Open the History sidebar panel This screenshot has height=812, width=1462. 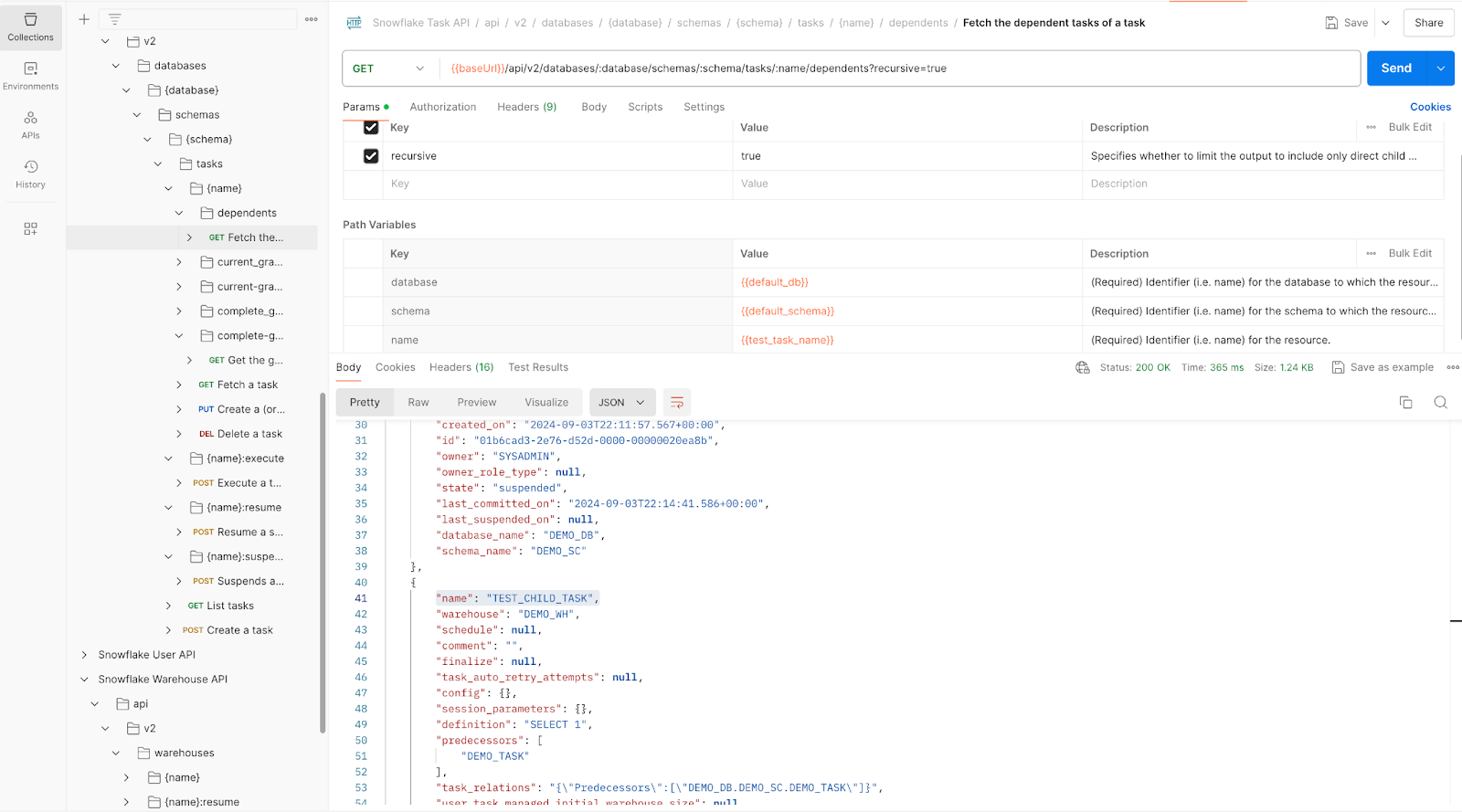pos(31,174)
